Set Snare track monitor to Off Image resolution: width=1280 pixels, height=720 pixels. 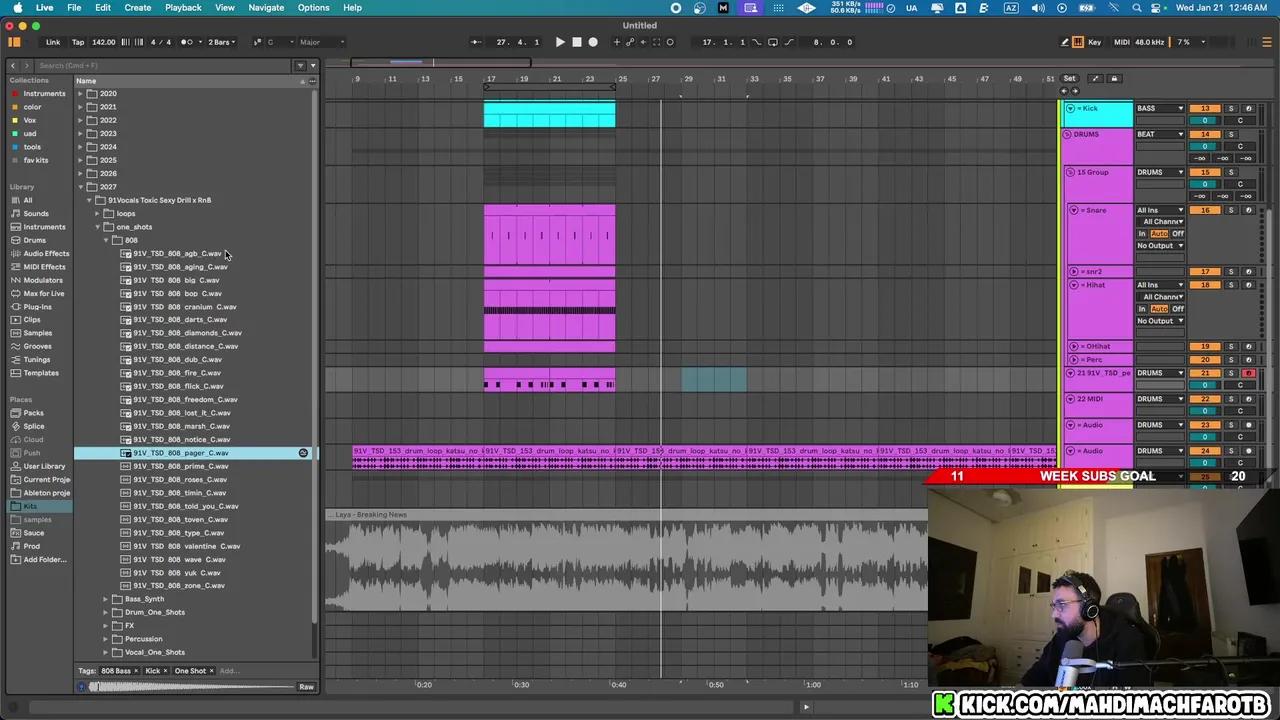(1178, 233)
